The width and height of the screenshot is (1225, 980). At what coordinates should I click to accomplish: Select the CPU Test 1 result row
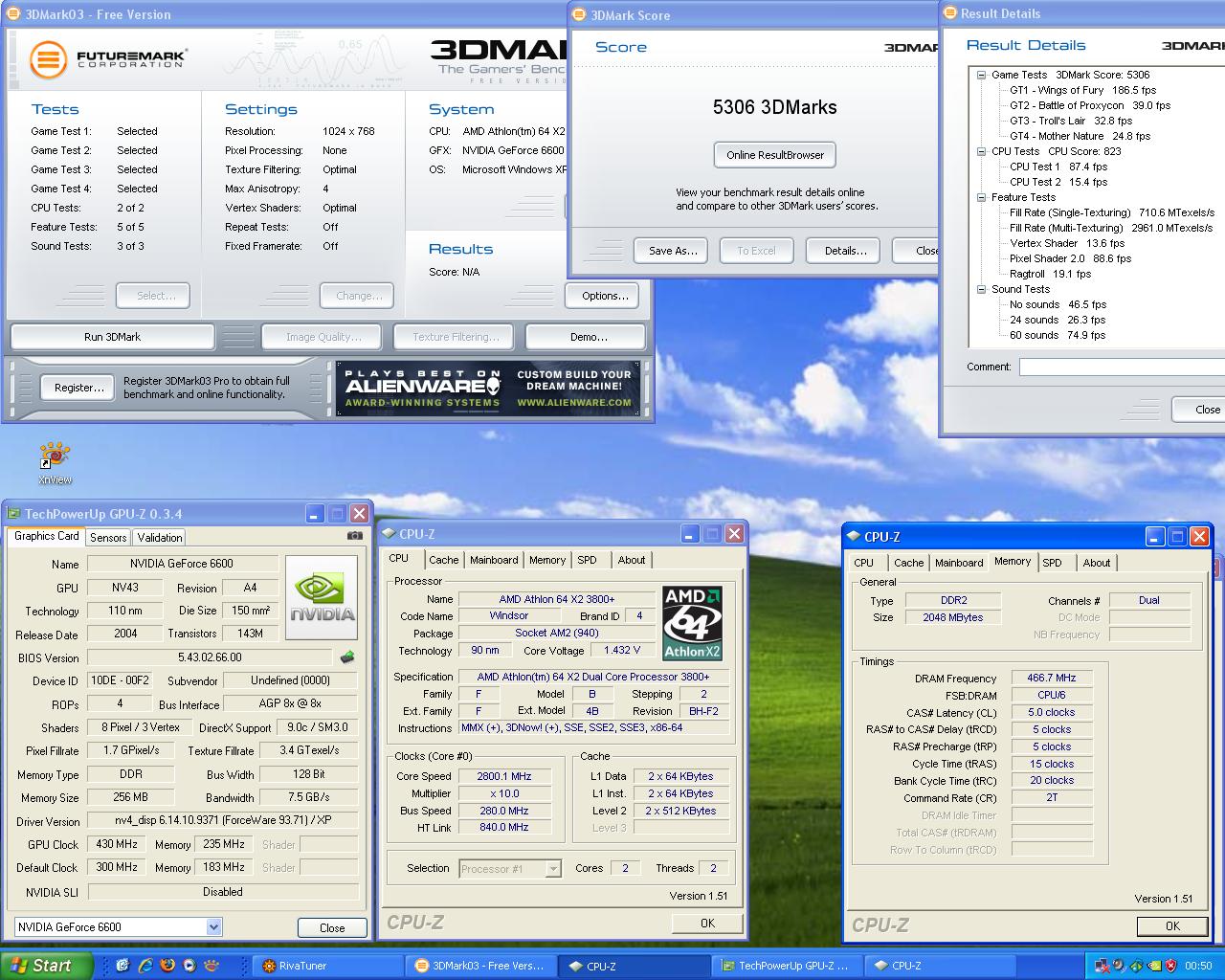pos(1058,167)
